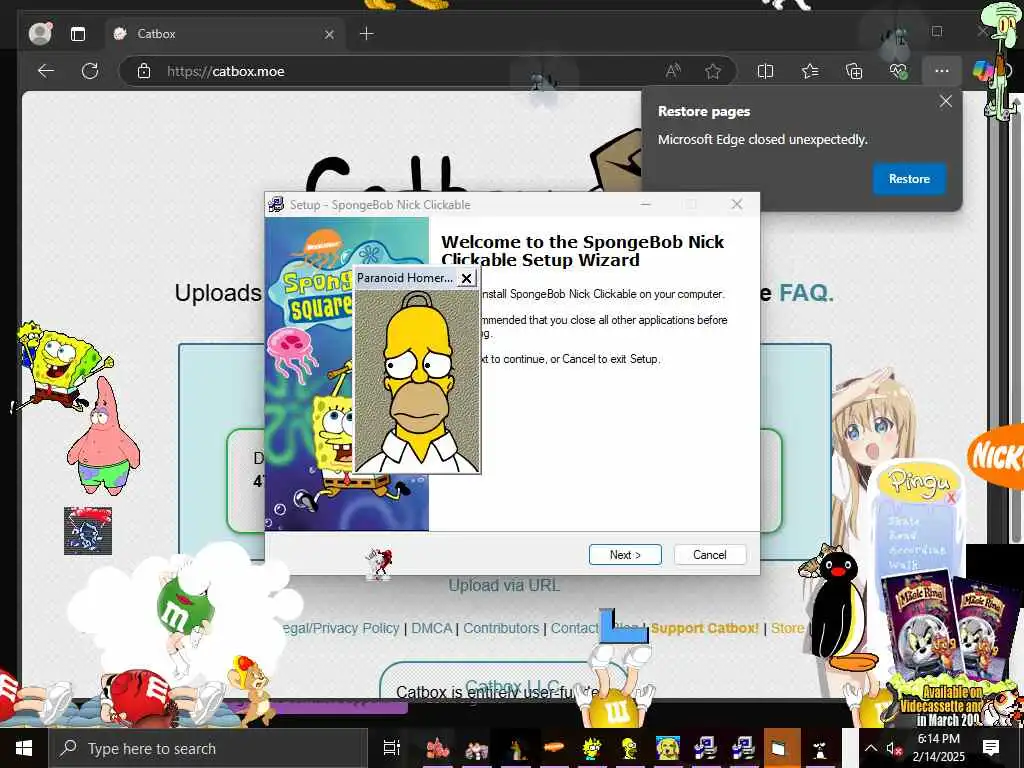Close the Paranoid Homer window

pyautogui.click(x=466, y=278)
